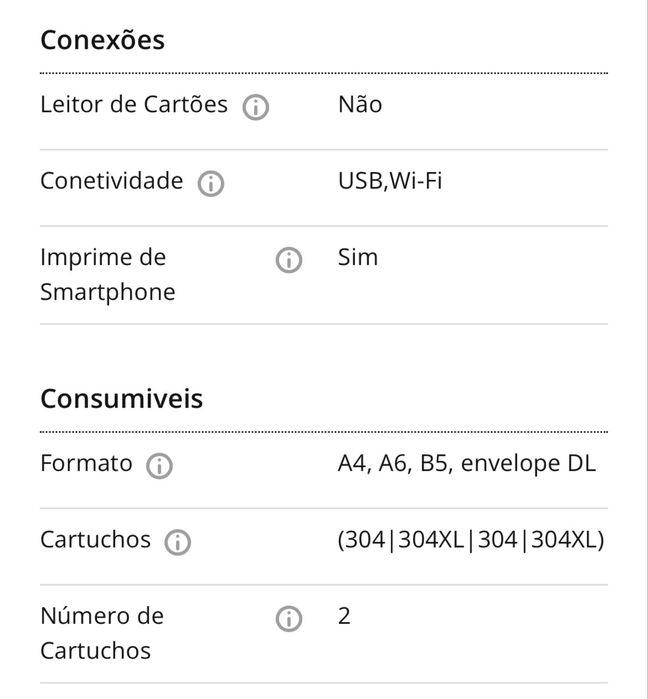The image size is (648, 699).
Task: Select the Conexões section heading
Action: tap(103, 40)
